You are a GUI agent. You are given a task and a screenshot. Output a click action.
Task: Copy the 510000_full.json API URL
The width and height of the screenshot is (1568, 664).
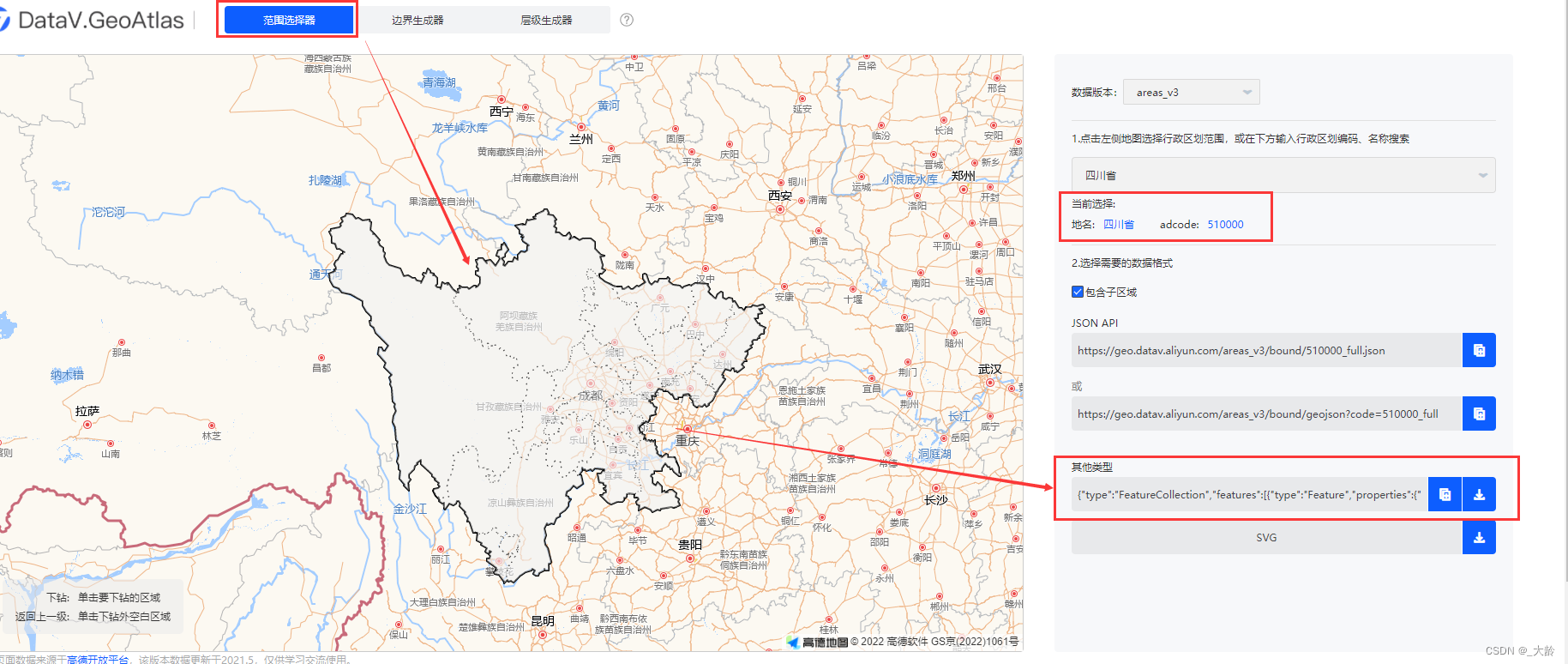pos(1479,350)
